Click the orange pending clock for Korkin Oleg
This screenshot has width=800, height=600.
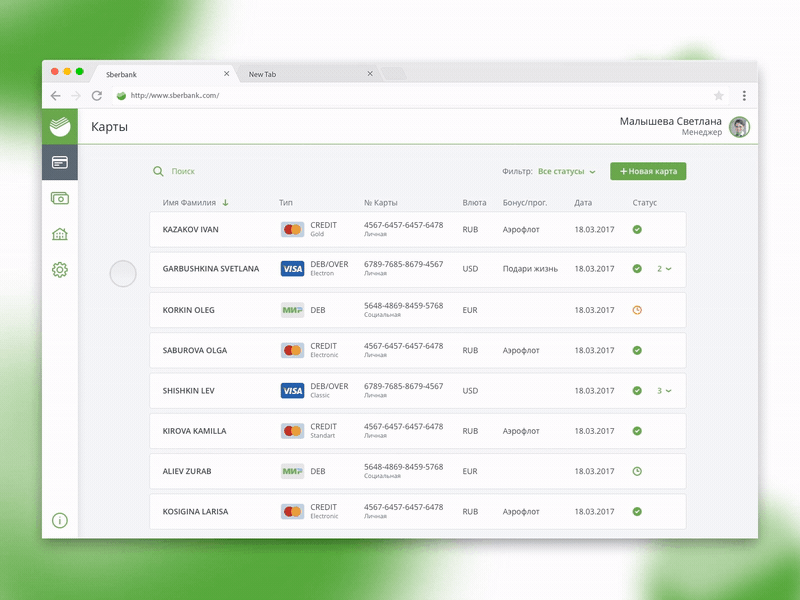tap(637, 310)
